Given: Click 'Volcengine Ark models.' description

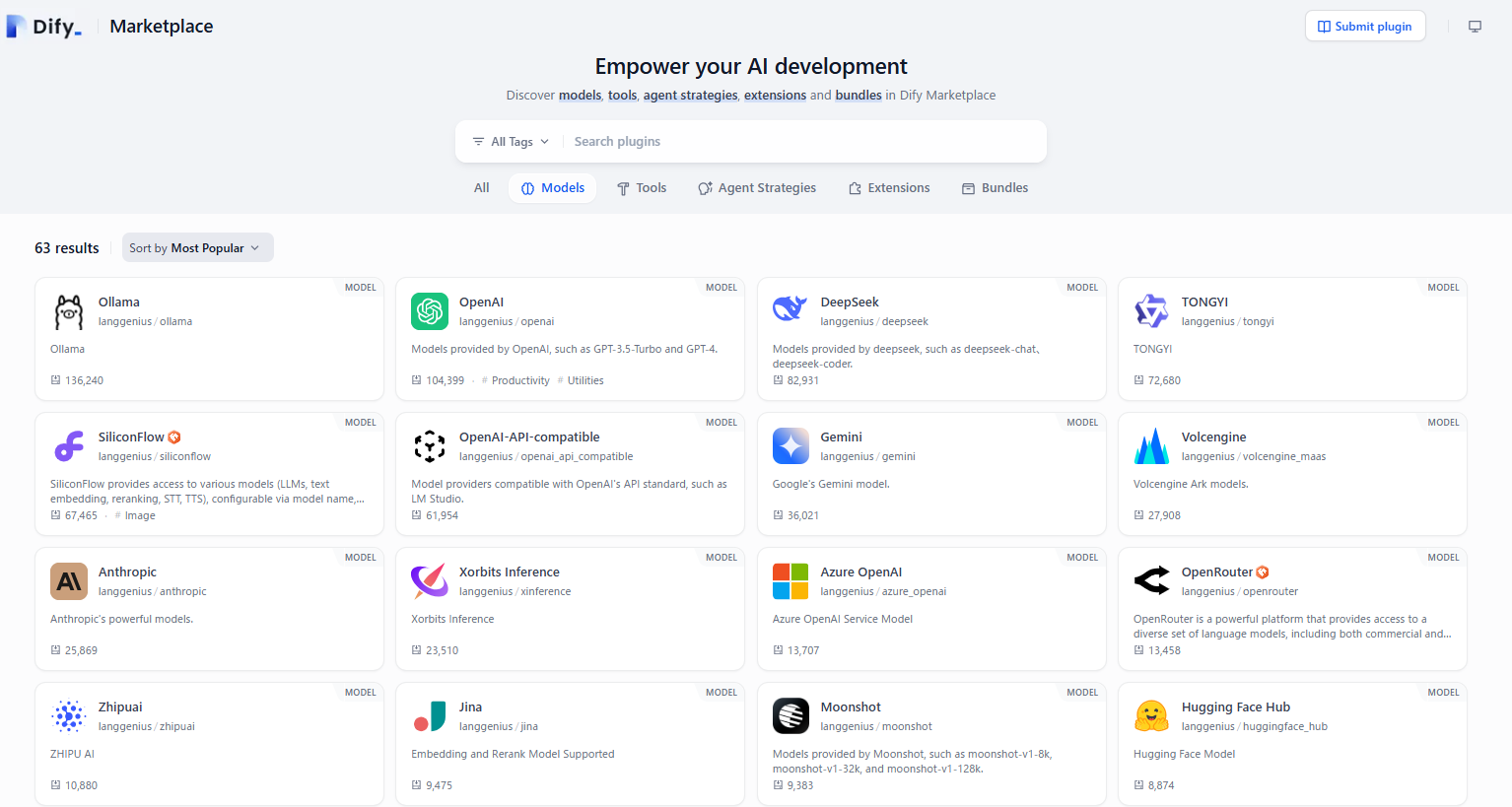Looking at the screenshot, I should click(x=1191, y=485).
